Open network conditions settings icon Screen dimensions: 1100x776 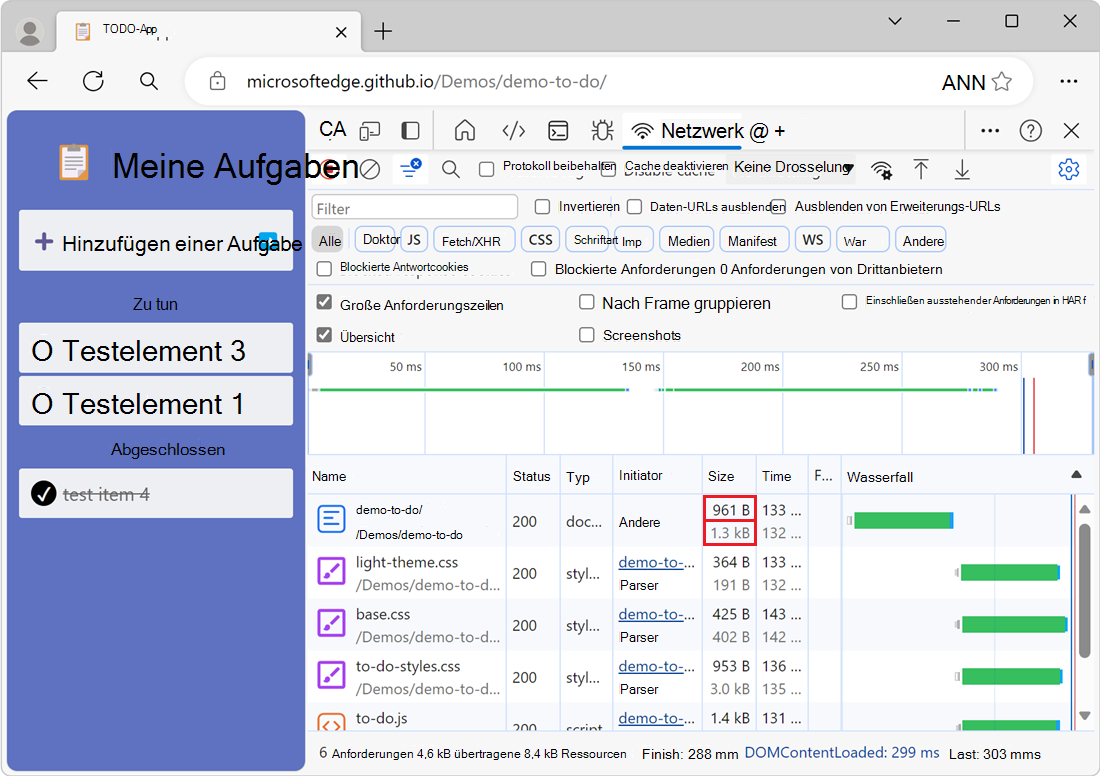pyautogui.click(x=882, y=170)
